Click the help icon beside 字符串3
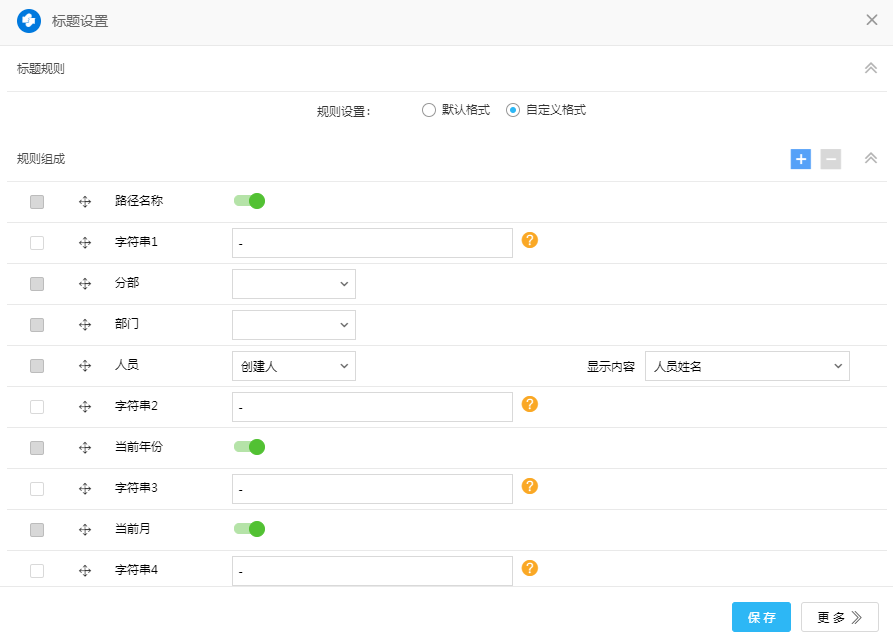Image resolution: width=893 pixels, height=642 pixels. (530, 486)
